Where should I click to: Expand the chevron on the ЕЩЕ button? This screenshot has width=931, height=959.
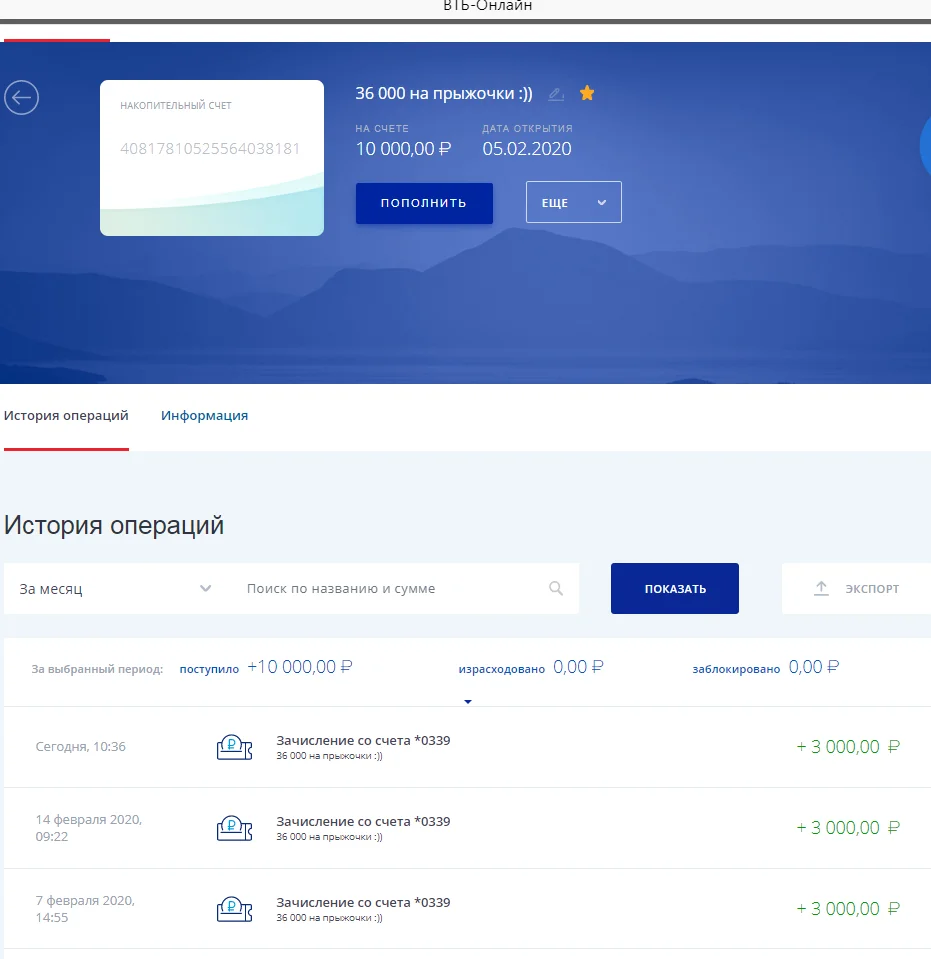click(x=603, y=201)
